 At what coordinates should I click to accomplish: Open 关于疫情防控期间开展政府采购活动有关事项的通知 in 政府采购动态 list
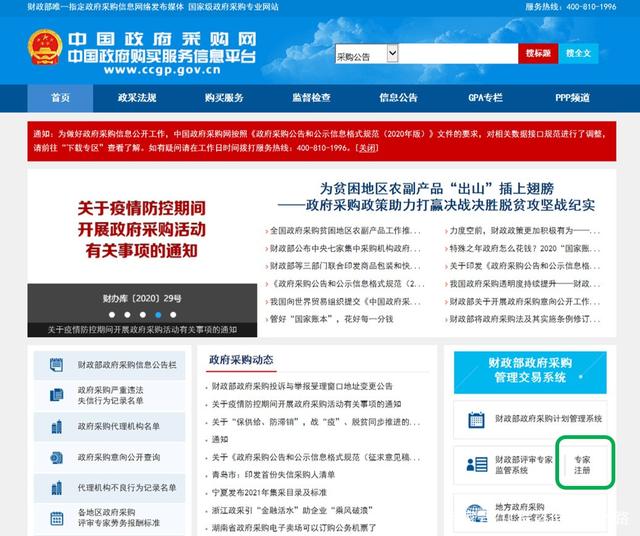pyautogui.click(x=306, y=404)
